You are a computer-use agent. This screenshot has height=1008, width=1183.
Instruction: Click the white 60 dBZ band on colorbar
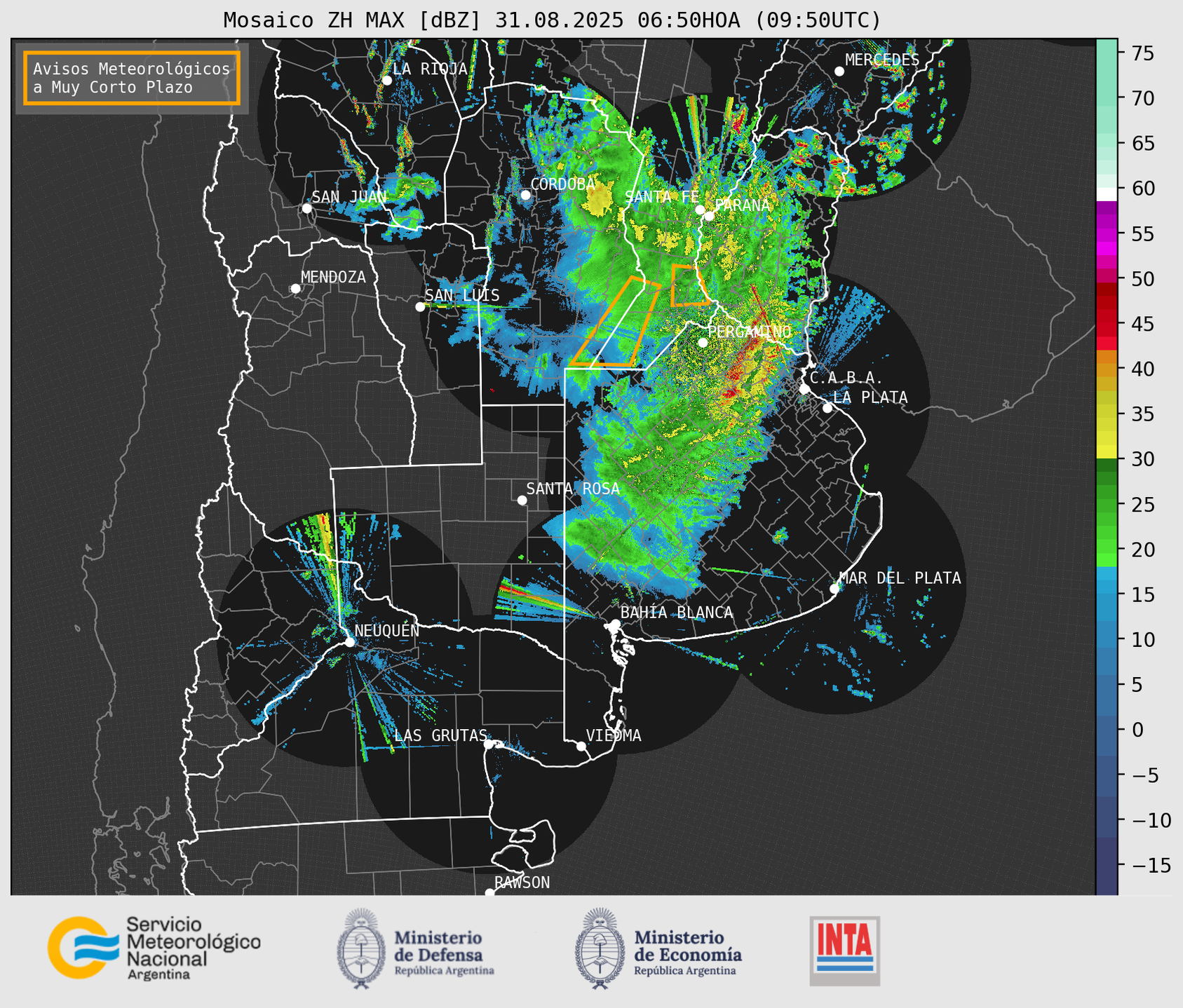[x=1107, y=194]
